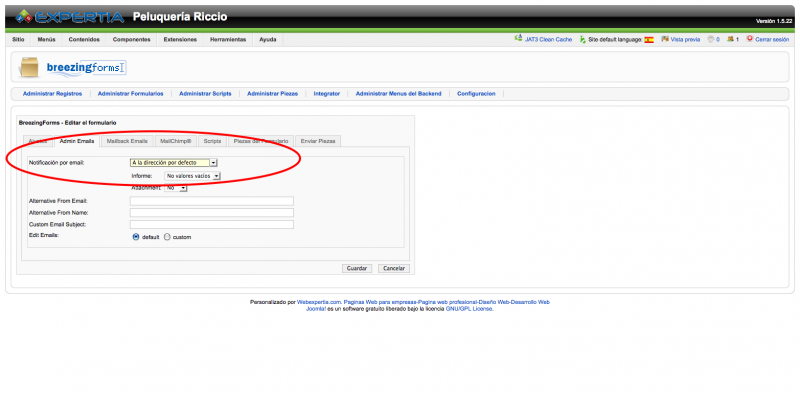Click the Vista previa preview icon

point(665,39)
